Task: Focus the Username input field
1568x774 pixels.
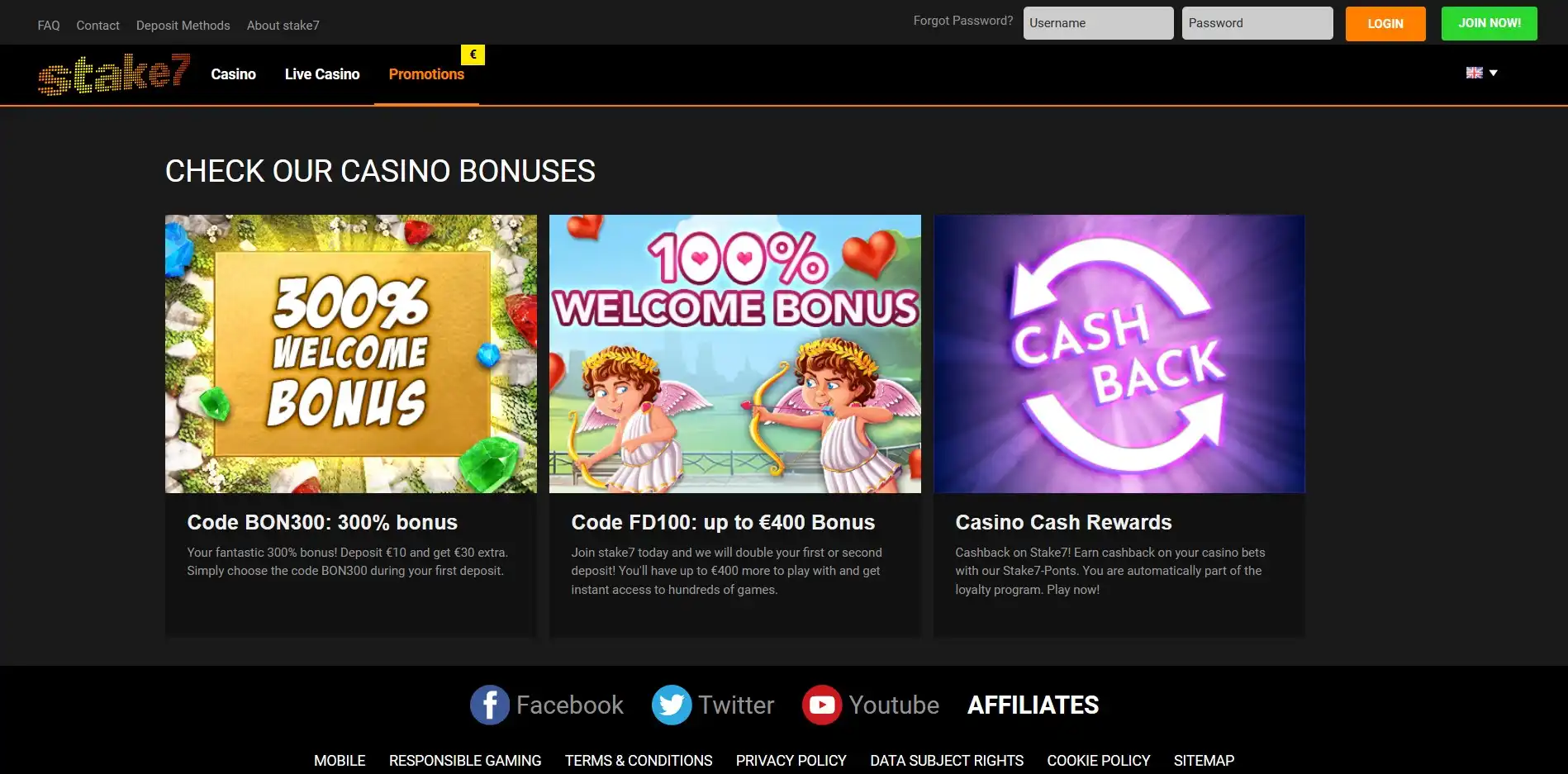Action: [1099, 23]
